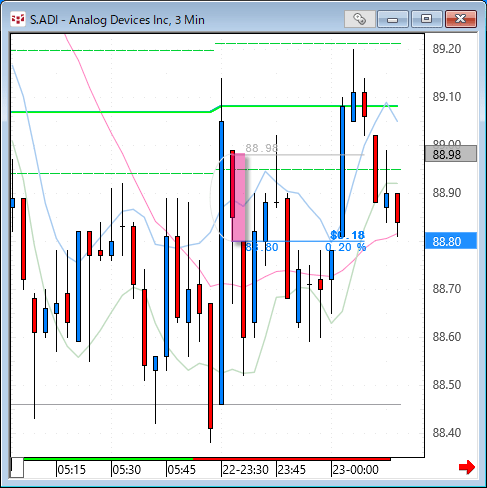Click the 23:45 time label
The width and height of the screenshot is (487, 488).
click(292, 470)
